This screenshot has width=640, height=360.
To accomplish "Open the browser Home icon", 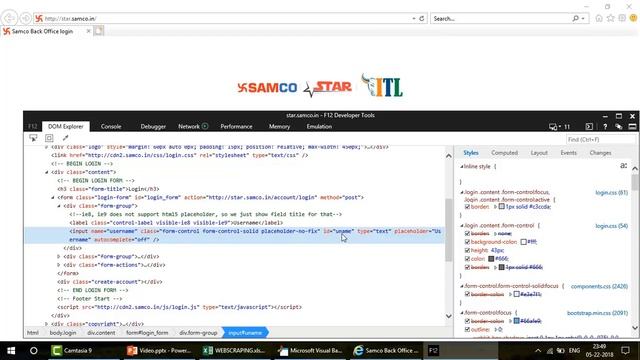I will click(x=599, y=18).
